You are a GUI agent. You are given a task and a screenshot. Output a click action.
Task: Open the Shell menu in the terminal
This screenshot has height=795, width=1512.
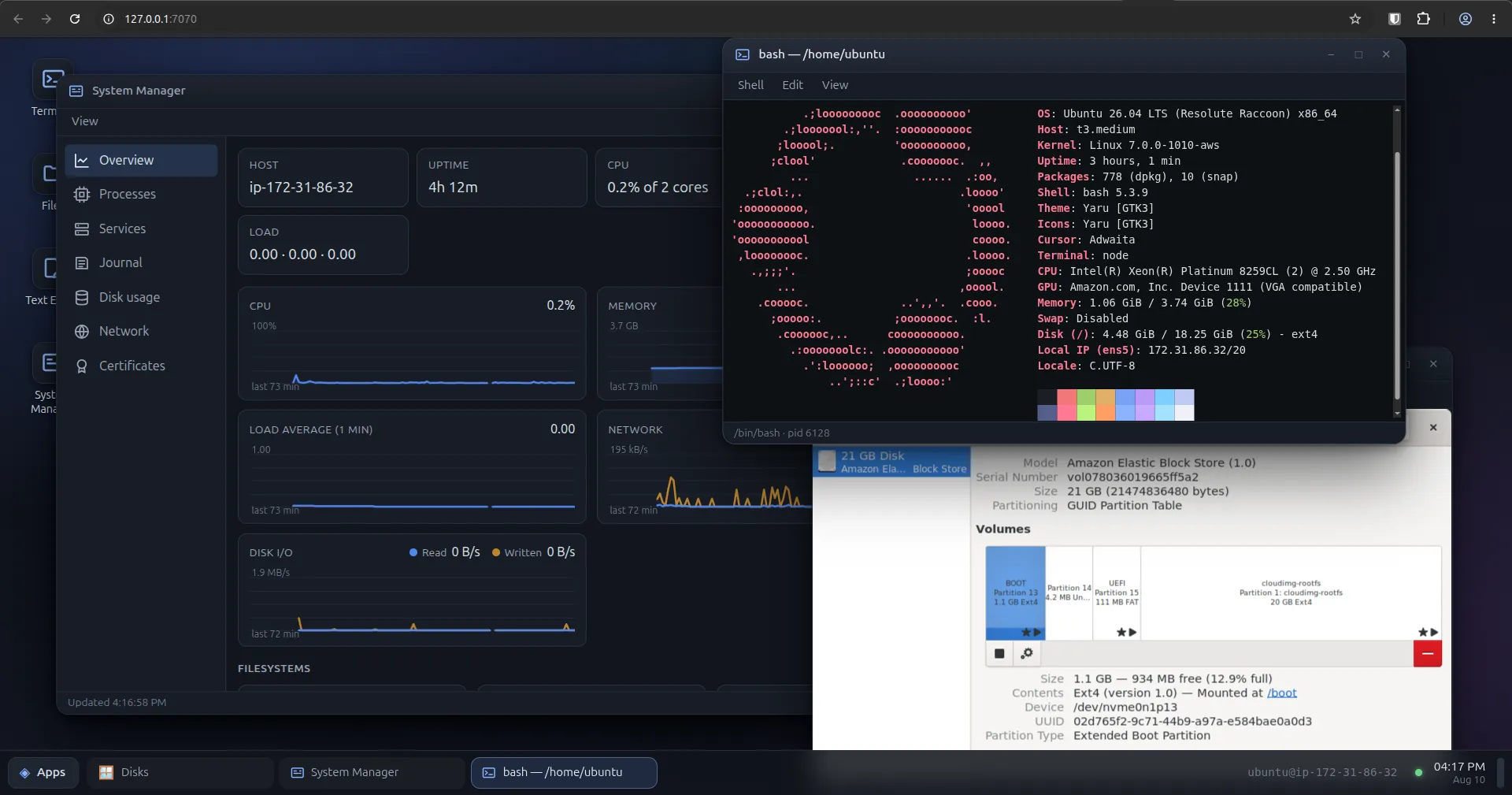(x=750, y=85)
